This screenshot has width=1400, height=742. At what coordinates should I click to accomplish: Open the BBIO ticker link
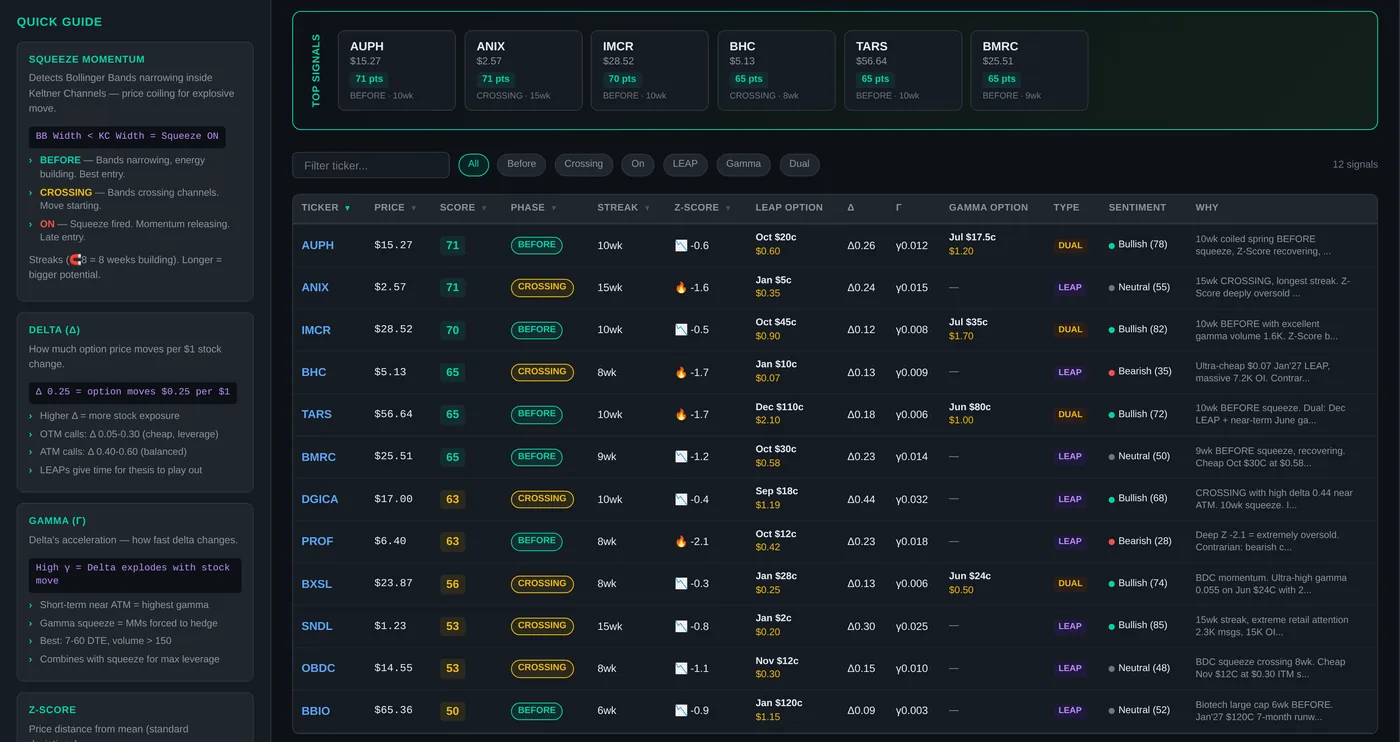tap(316, 711)
